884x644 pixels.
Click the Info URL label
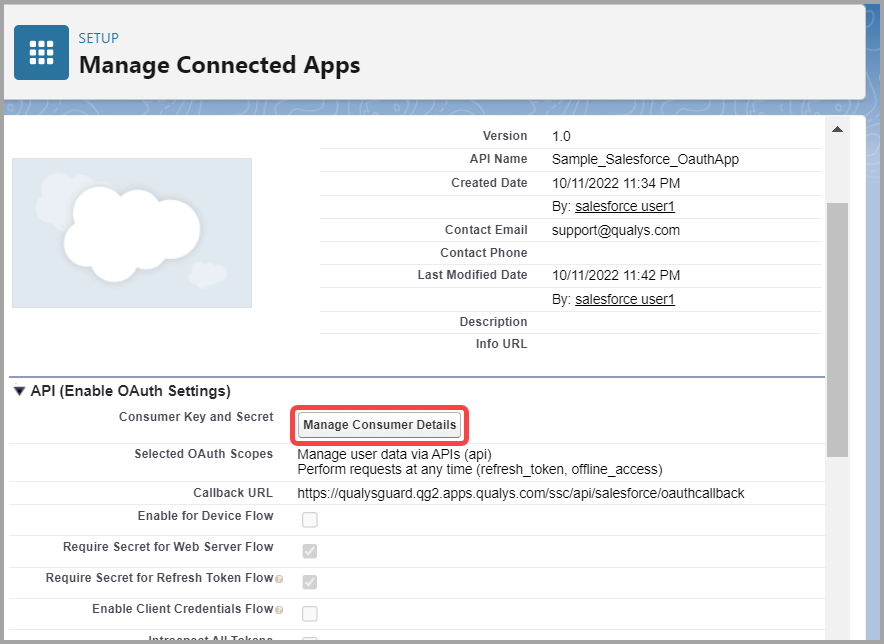point(501,344)
